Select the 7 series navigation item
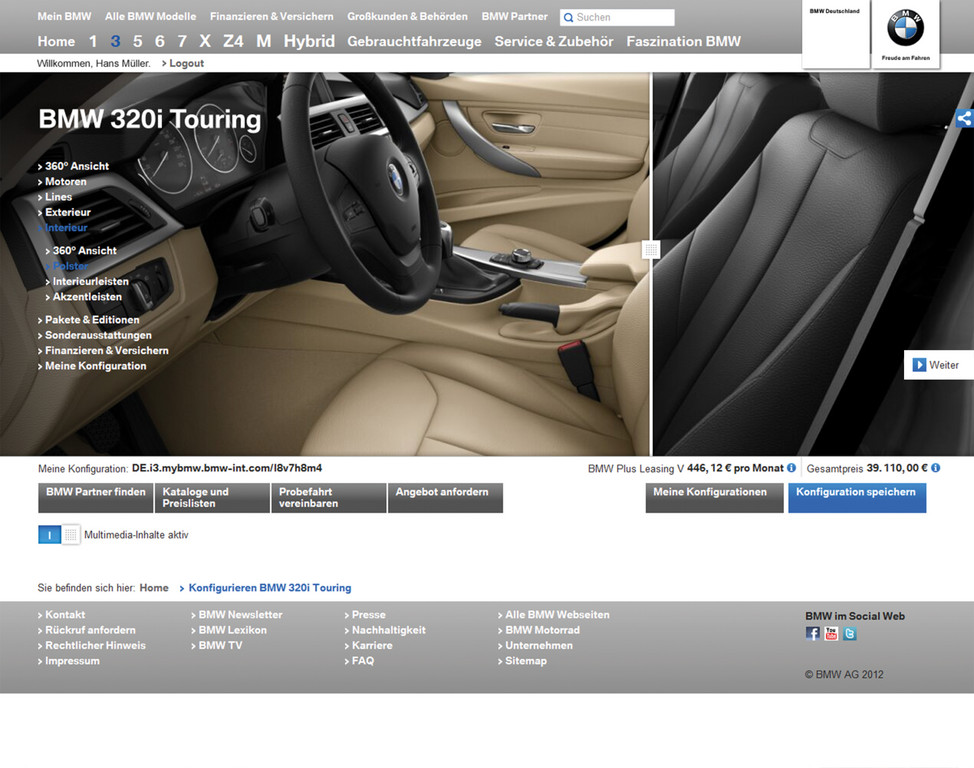 click(x=182, y=42)
